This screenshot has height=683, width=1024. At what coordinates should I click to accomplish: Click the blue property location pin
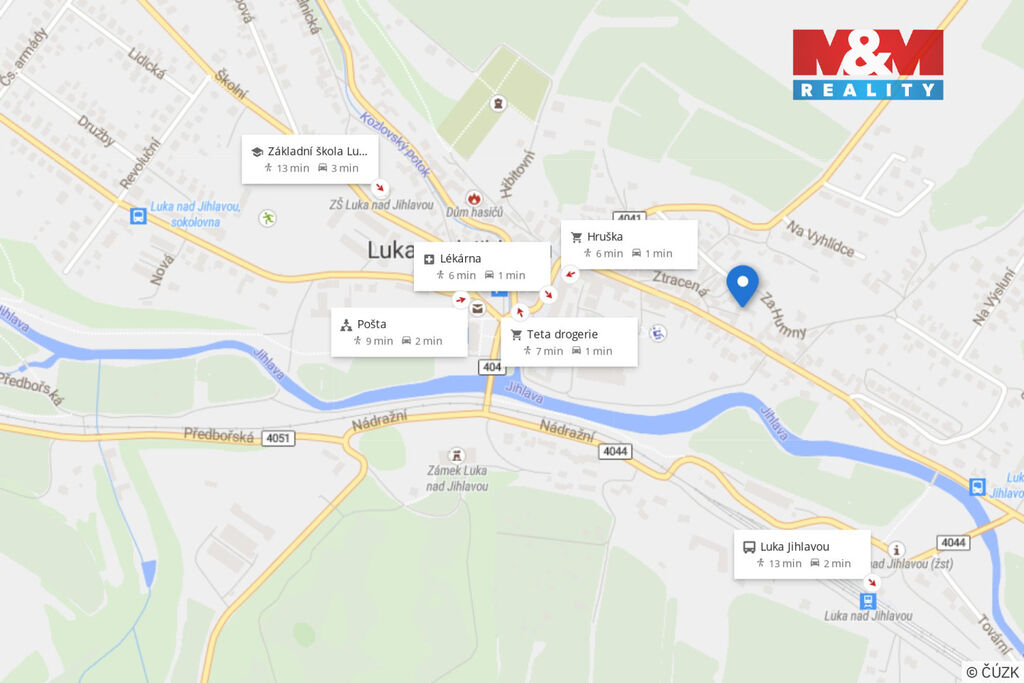(x=743, y=285)
